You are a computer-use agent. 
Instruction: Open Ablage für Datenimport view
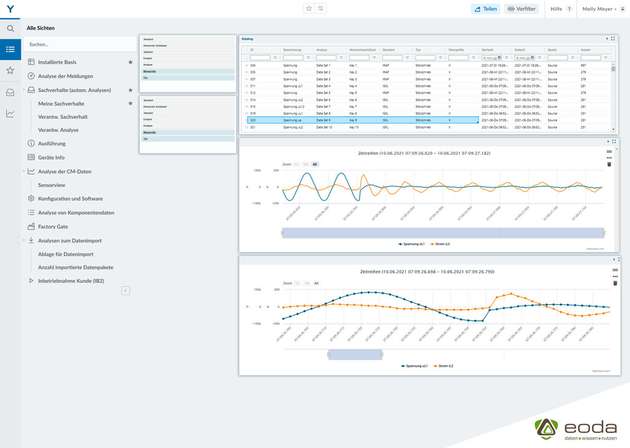(65, 254)
